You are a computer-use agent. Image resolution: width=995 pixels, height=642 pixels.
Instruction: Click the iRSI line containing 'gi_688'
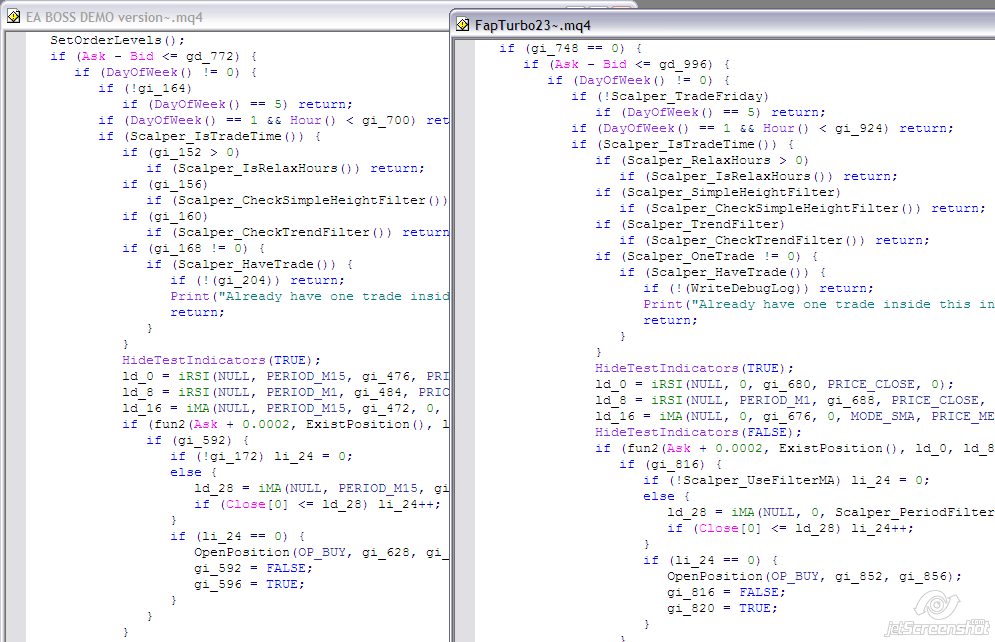click(791, 400)
